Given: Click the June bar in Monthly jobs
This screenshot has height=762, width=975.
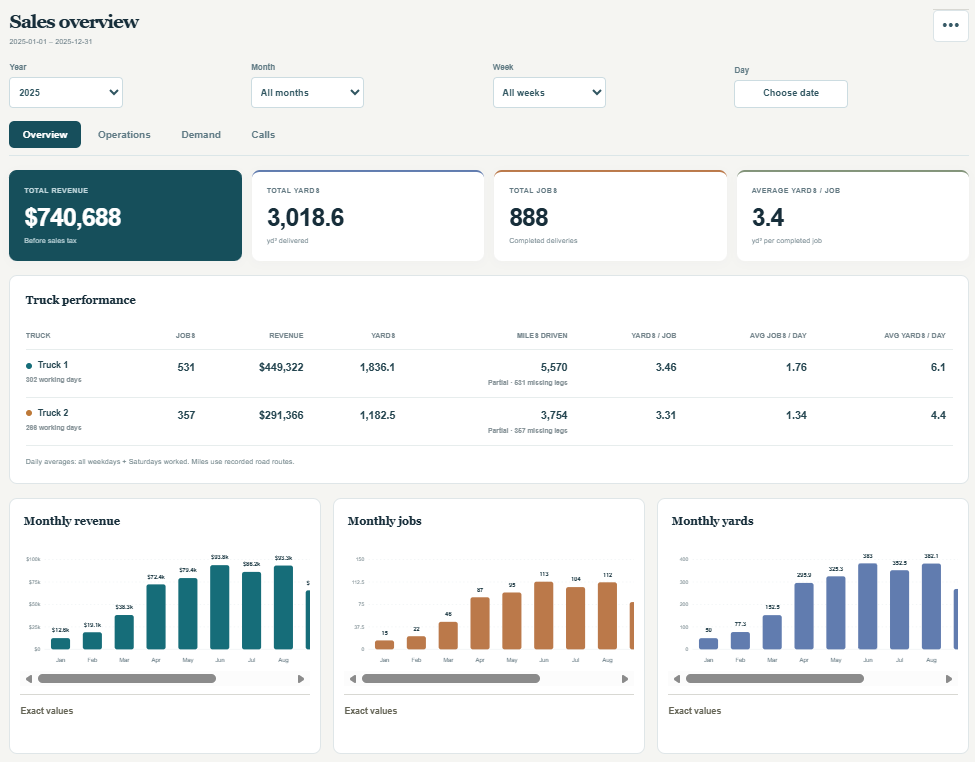Looking at the screenshot, I should pos(543,616).
